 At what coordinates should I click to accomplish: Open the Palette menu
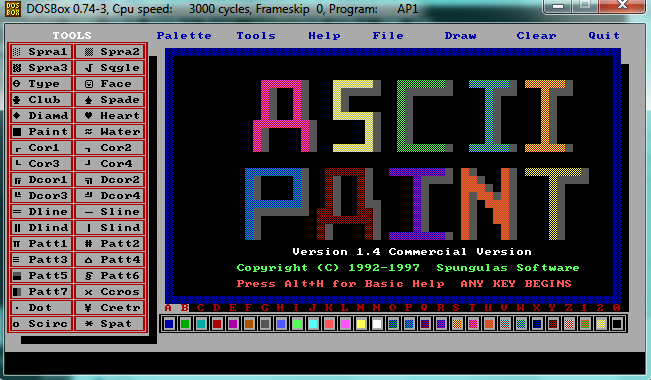click(x=184, y=36)
